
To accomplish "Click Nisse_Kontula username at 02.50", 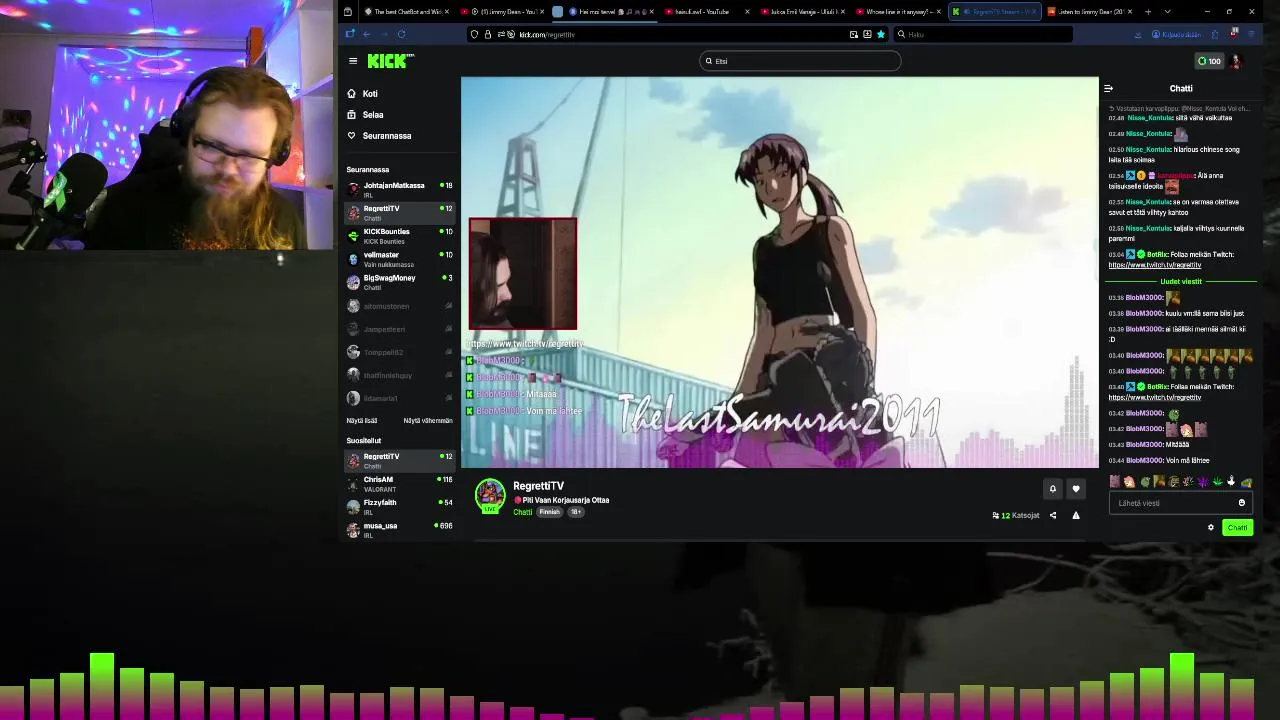I will 1149,149.
